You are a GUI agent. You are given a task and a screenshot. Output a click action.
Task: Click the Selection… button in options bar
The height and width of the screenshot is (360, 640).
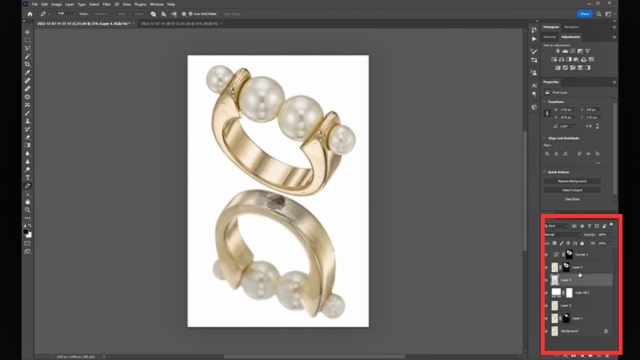[x=101, y=14]
